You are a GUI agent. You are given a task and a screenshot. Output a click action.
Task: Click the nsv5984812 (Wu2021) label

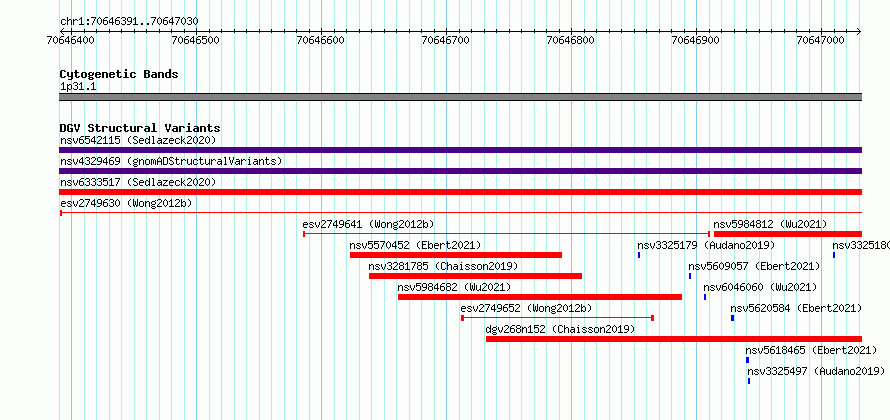coord(770,224)
